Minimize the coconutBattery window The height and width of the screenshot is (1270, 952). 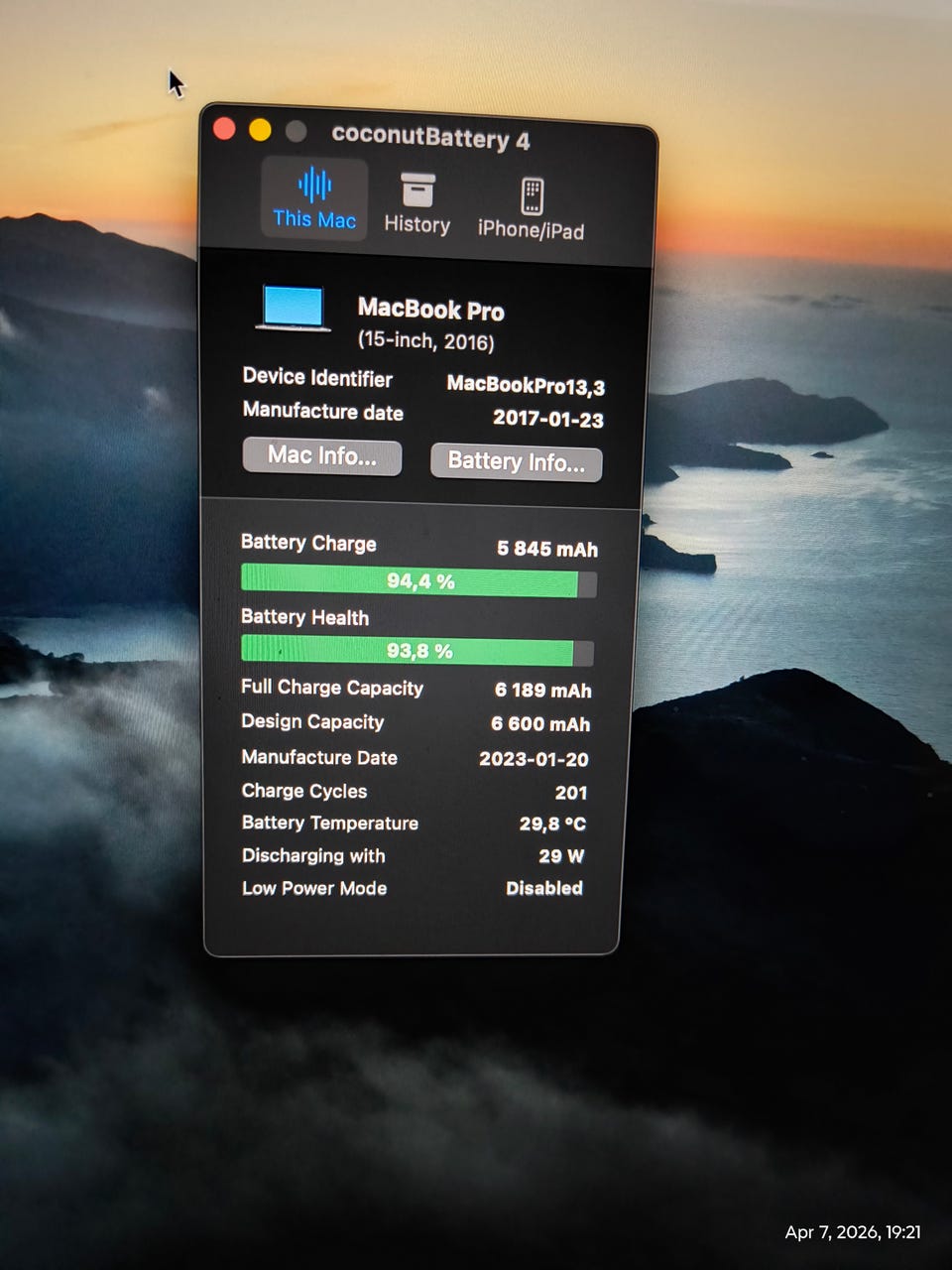260,130
